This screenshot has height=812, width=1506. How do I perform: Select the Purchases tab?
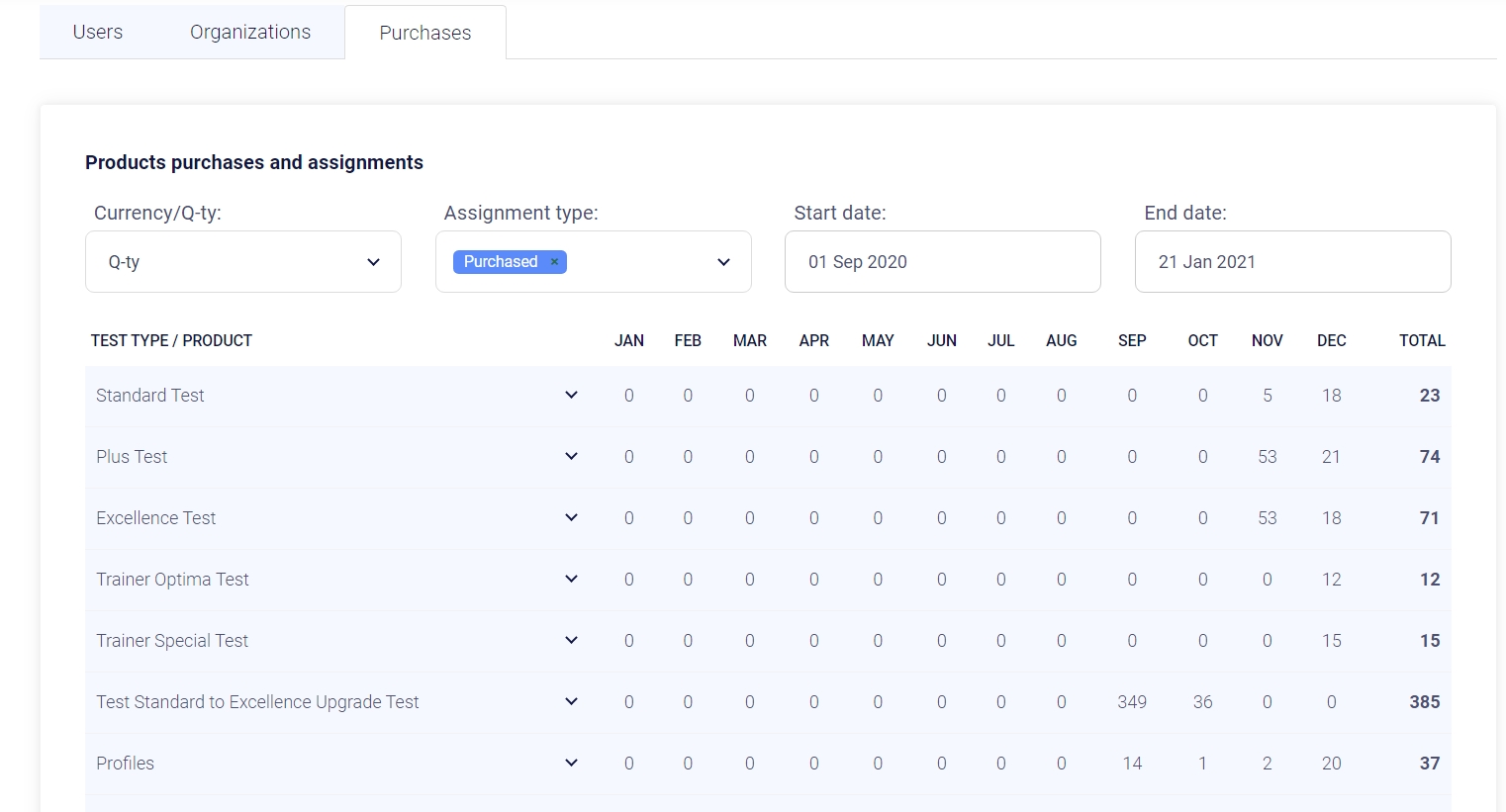pyautogui.click(x=425, y=33)
